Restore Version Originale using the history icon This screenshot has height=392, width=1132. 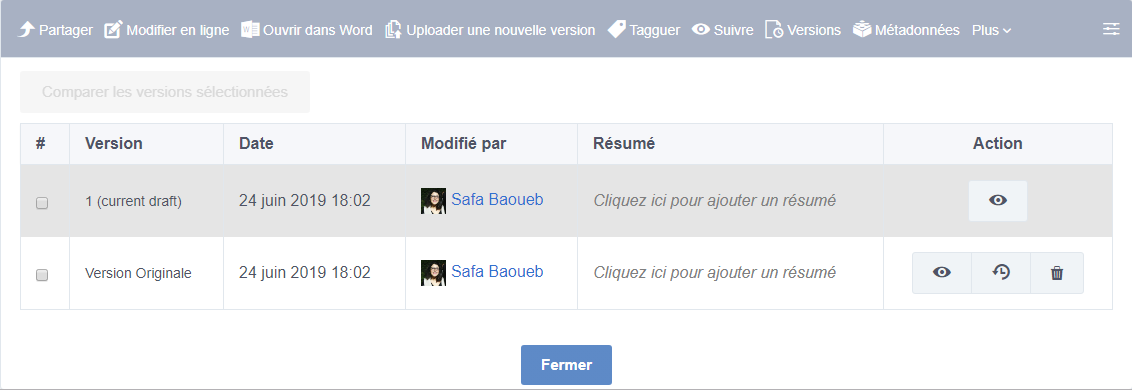[1001, 272]
